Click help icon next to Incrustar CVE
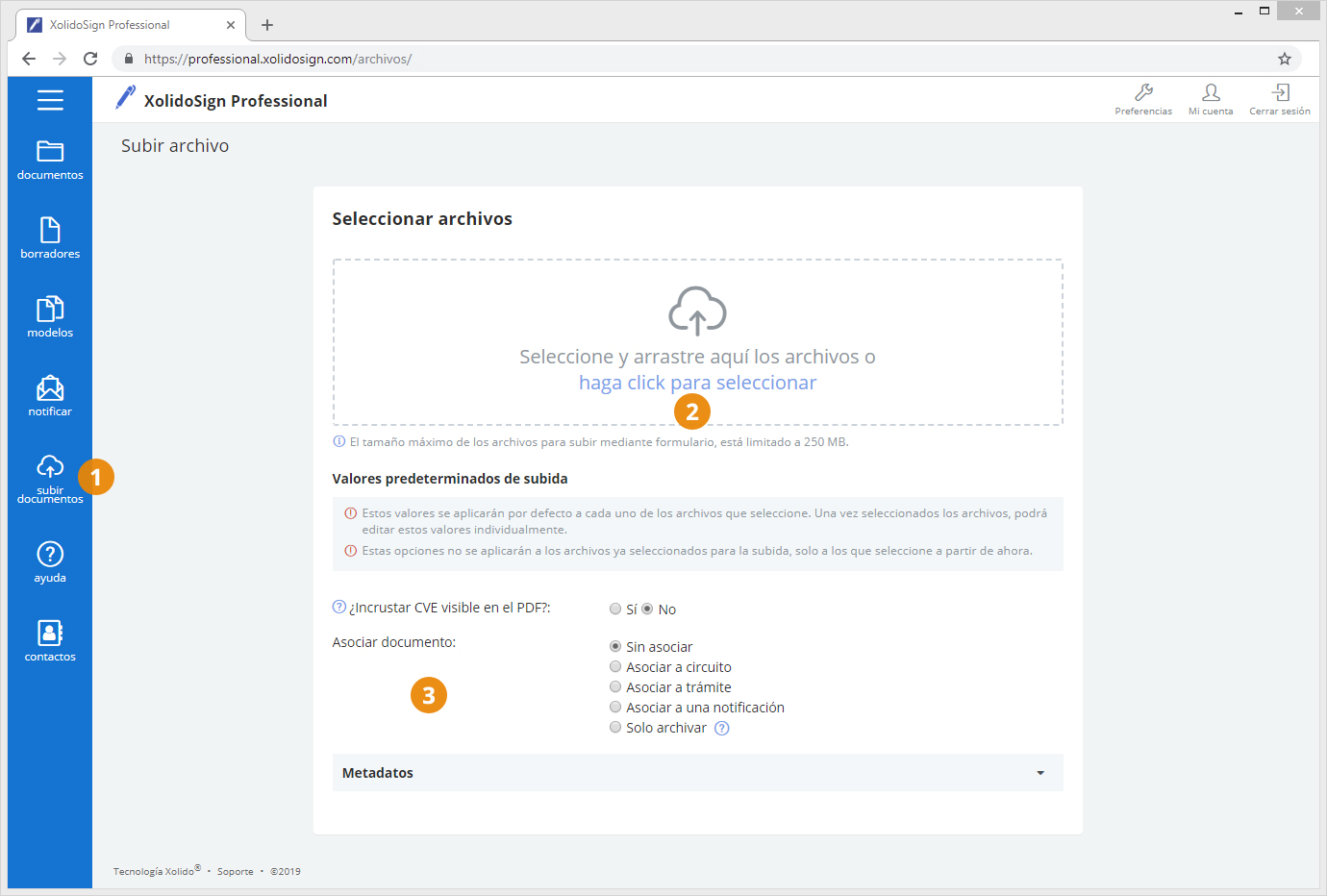This screenshot has width=1327, height=896. (x=338, y=607)
